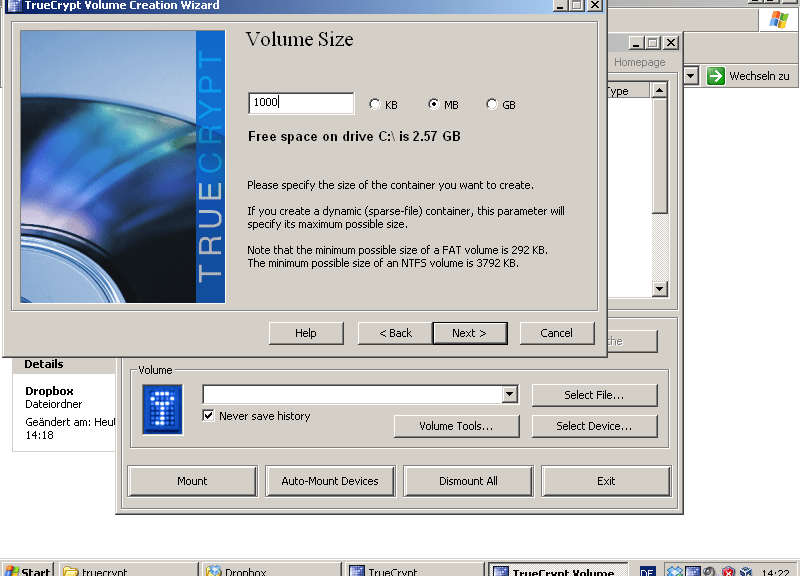Click the Details header in Explorer pane
The width and height of the screenshot is (800, 576).
(44, 364)
